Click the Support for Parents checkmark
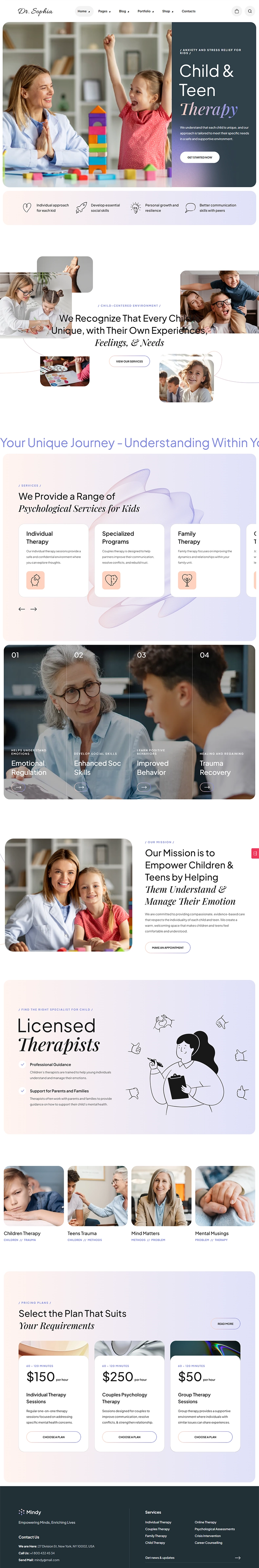The image size is (259, 1568). coord(23,1091)
